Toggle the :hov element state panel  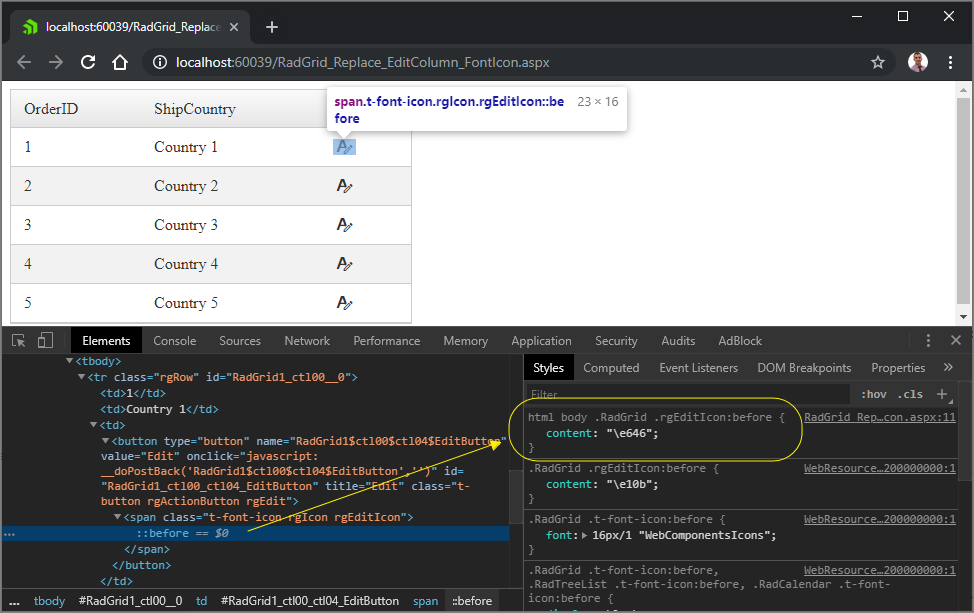(x=873, y=394)
